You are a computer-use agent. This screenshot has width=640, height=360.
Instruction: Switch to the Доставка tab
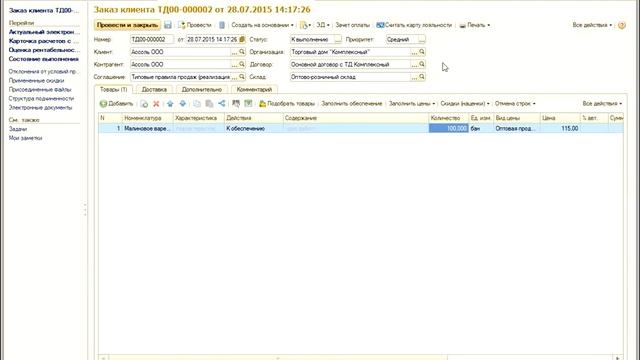click(154, 89)
